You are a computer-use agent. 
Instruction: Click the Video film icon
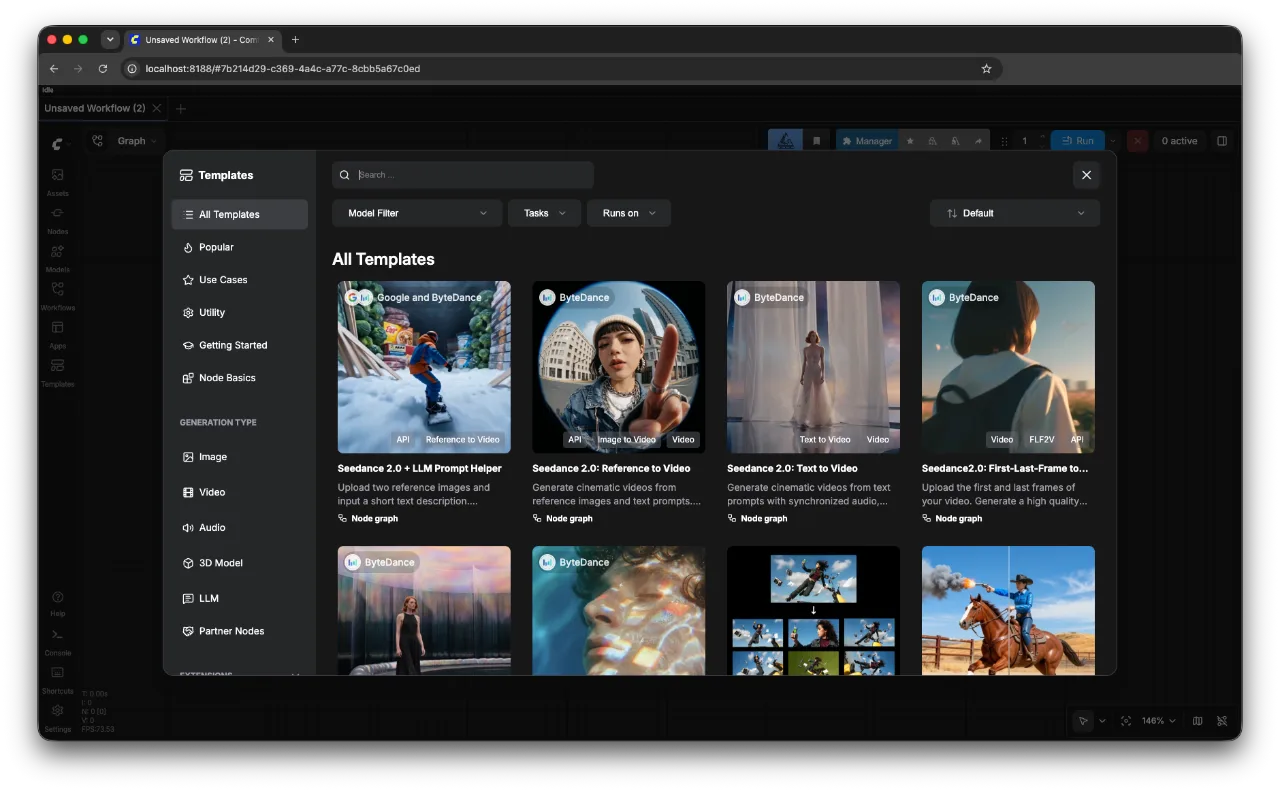point(188,492)
